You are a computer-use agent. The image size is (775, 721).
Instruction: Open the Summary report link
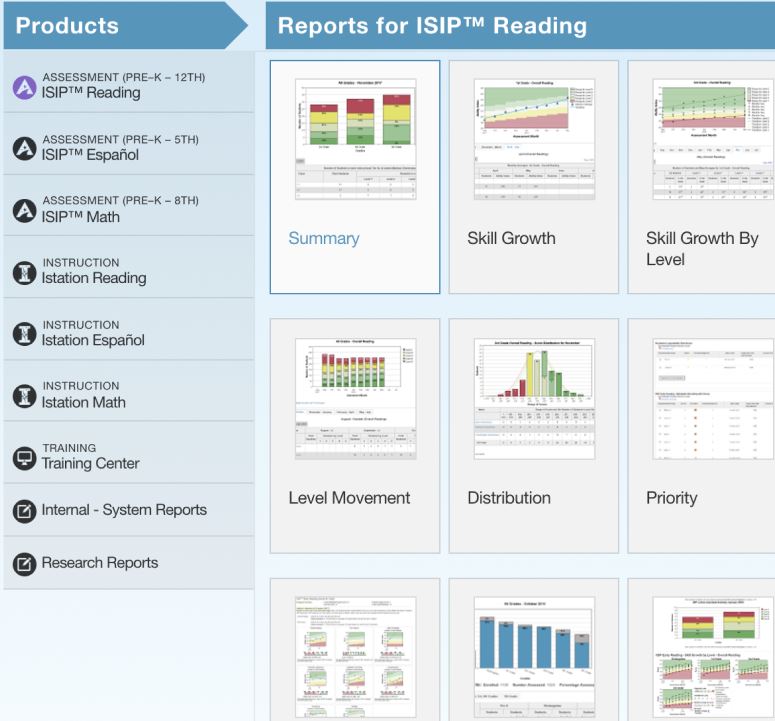324,238
